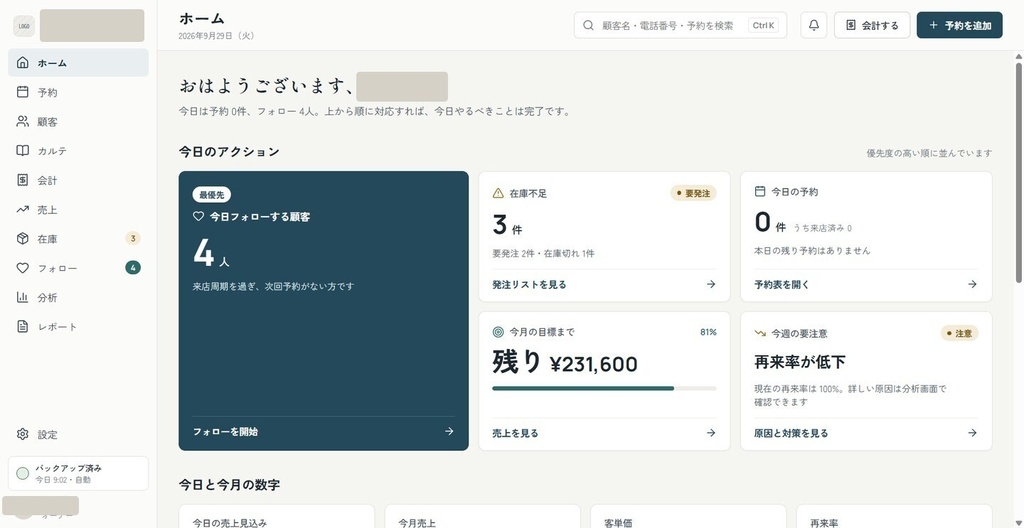Click the 客単価 card
The height and width of the screenshot is (528, 1024).
pos(688,516)
